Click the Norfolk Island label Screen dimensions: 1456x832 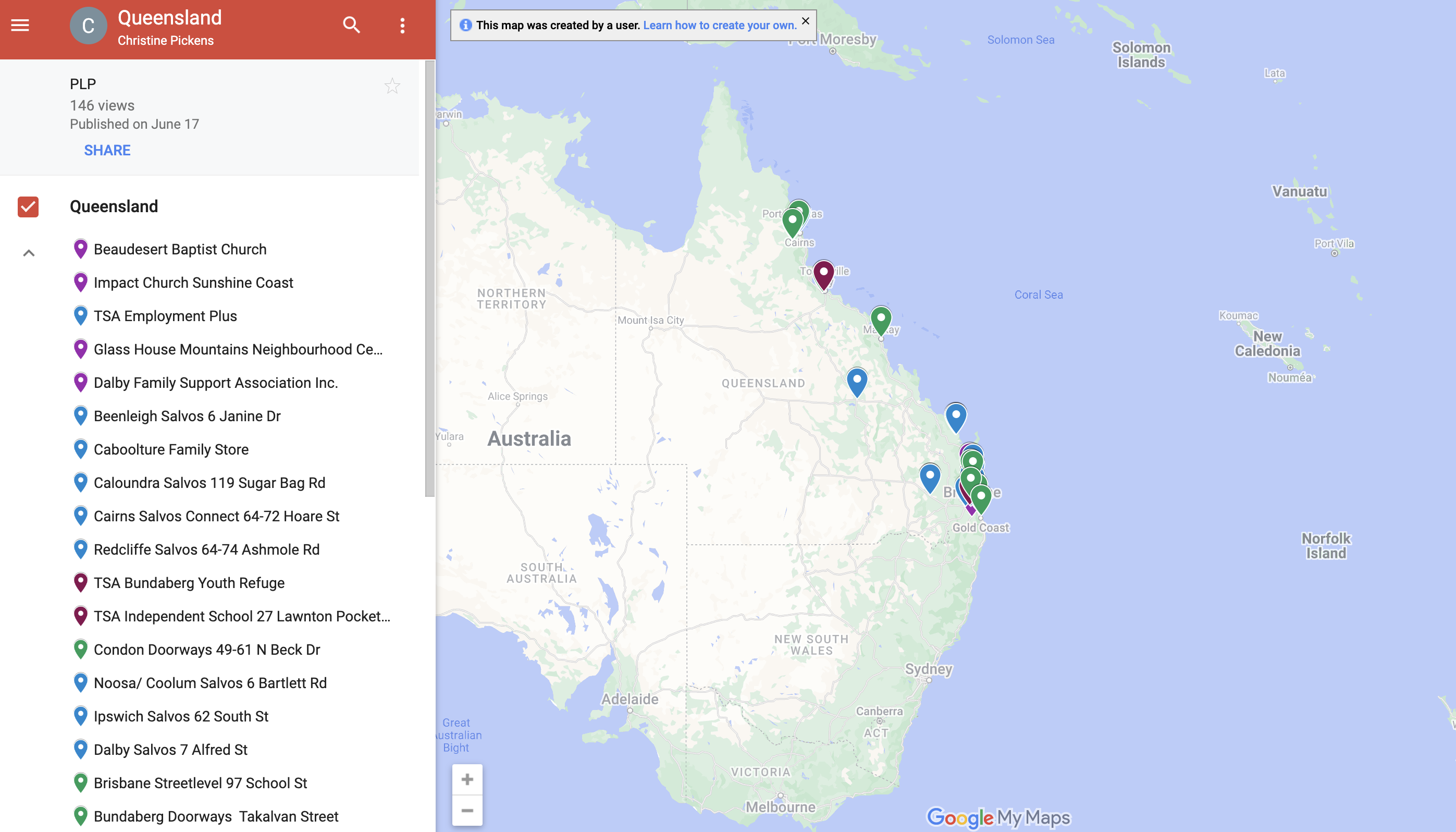(x=1326, y=546)
